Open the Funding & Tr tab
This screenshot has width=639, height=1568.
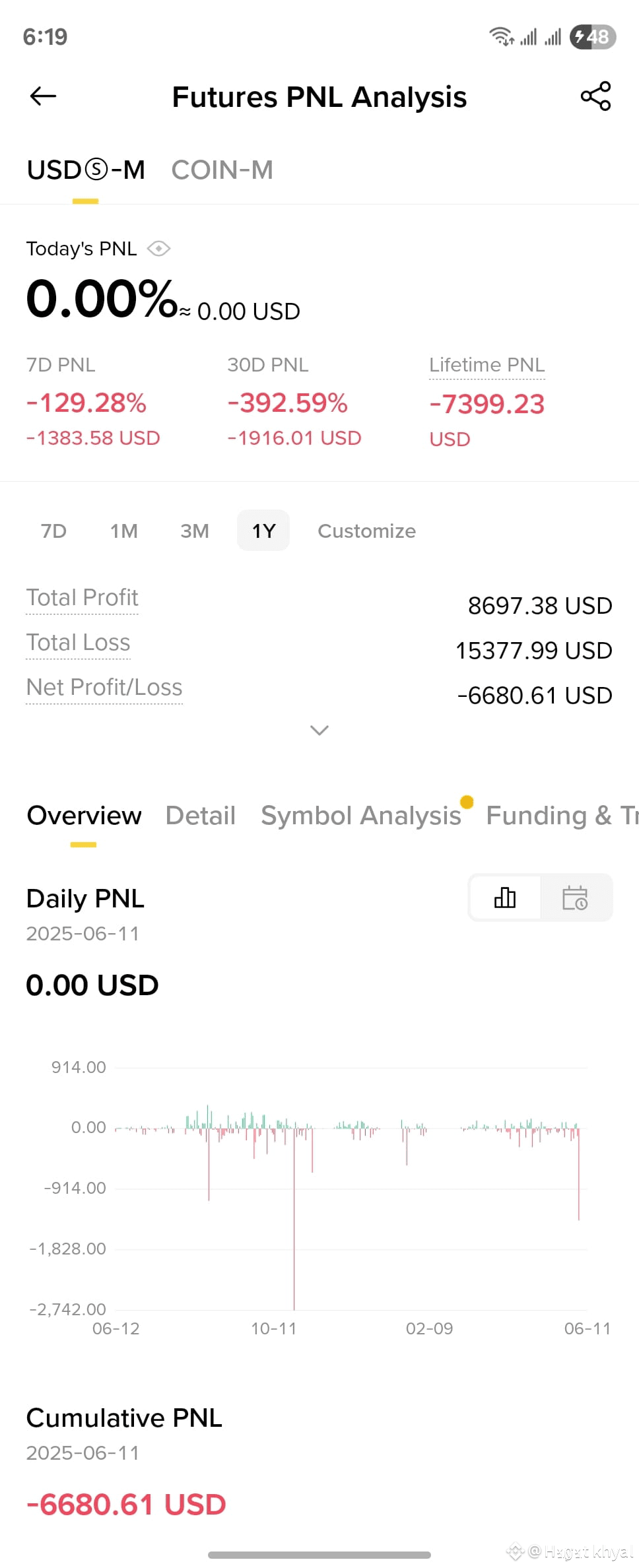point(562,816)
